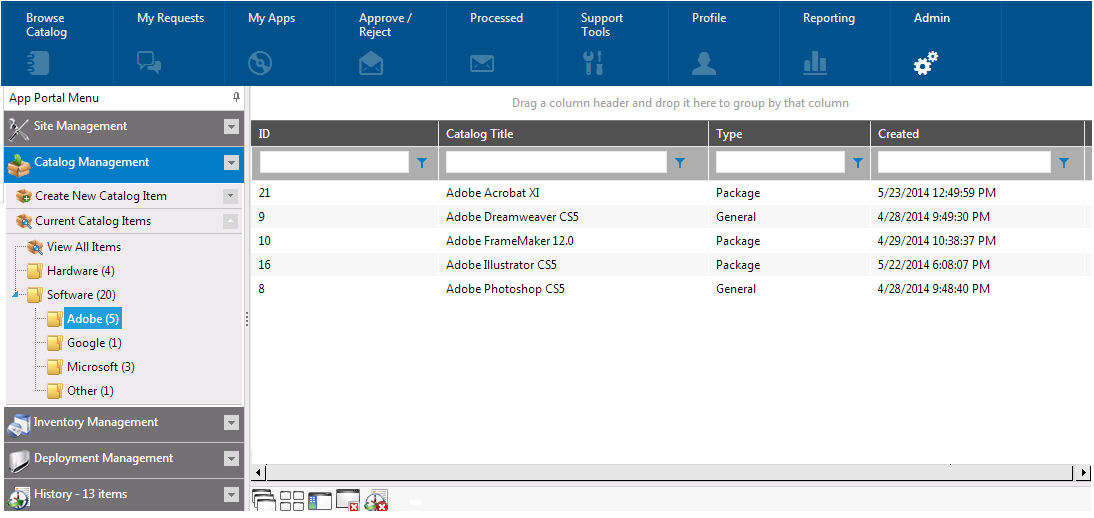1094x518 pixels.
Task: Click the tile windows grid icon
Action: (x=292, y=501)
